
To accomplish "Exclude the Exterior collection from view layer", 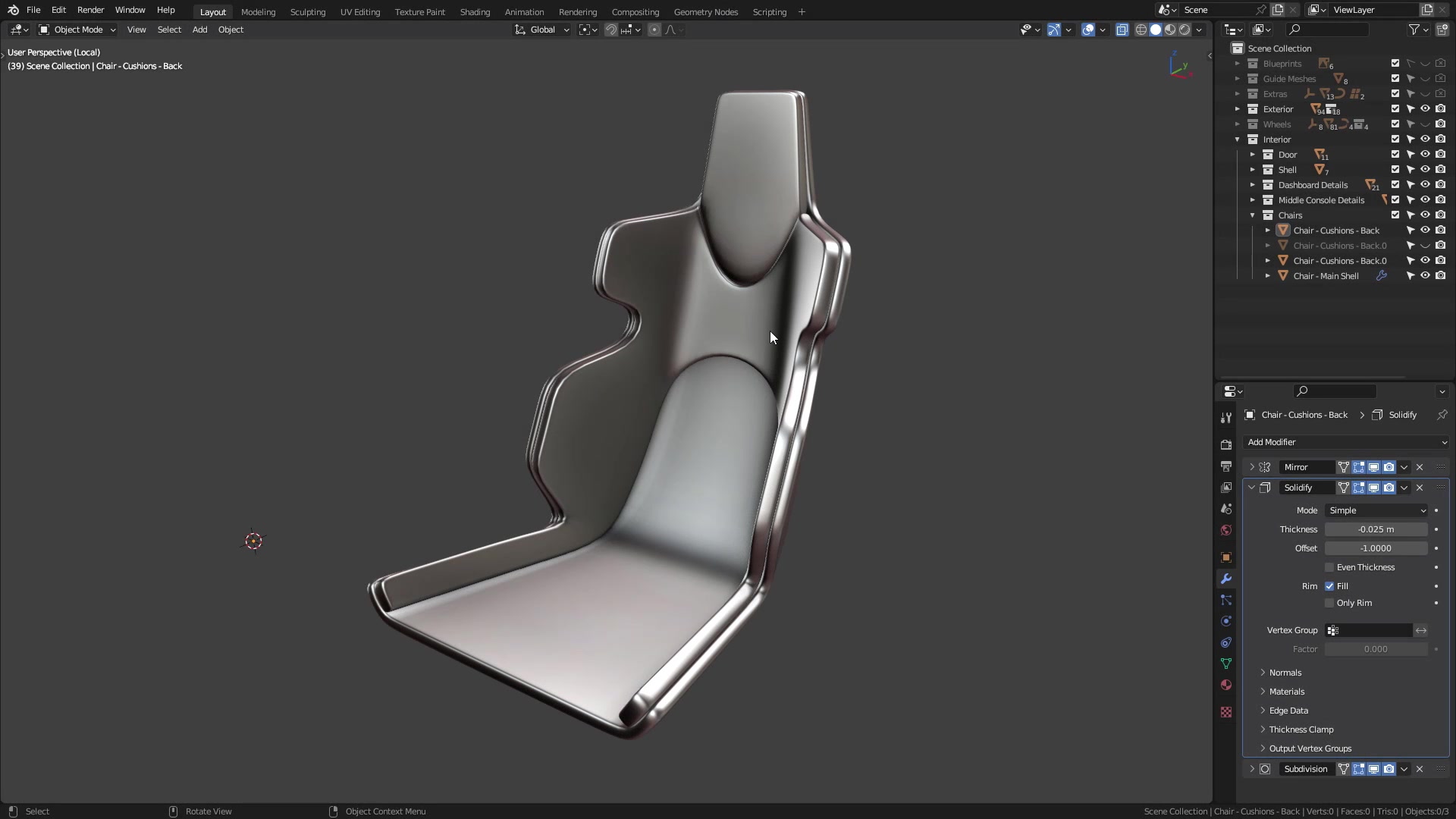I will point(1395,109).
